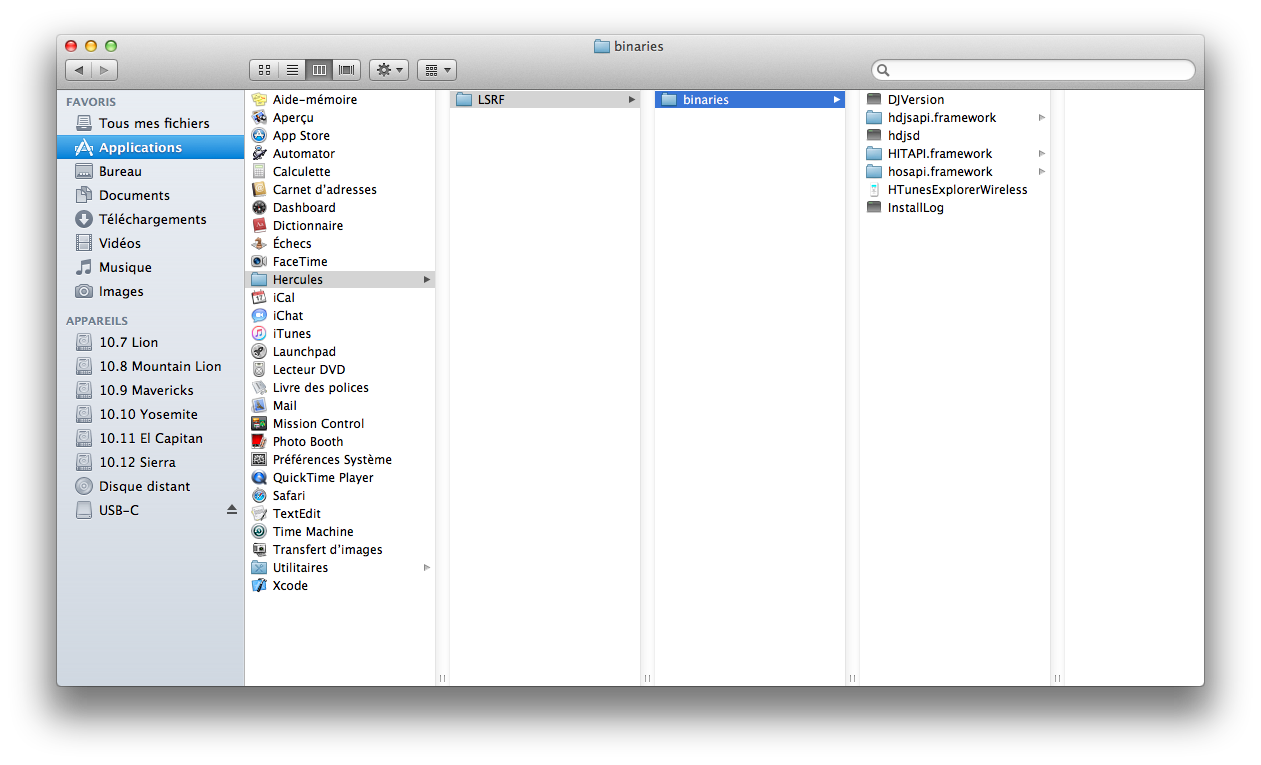Select FaceTime application
Image resolution: width=1261 pixels, height=765 pixels.
(x=341, y=261)
